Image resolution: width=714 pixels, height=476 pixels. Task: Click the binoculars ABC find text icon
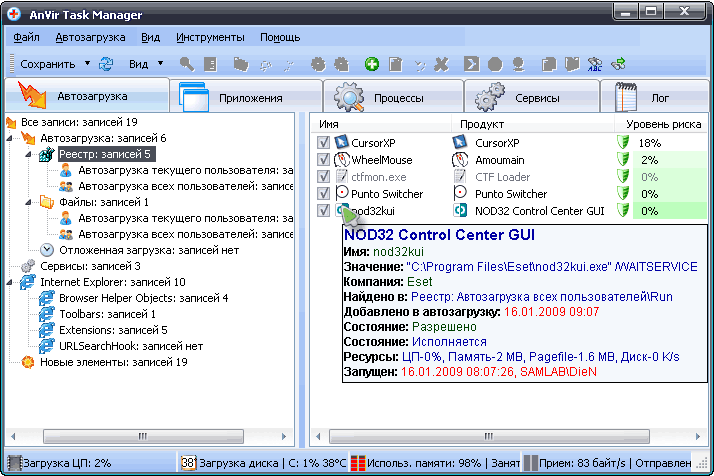tap(595, 64)
